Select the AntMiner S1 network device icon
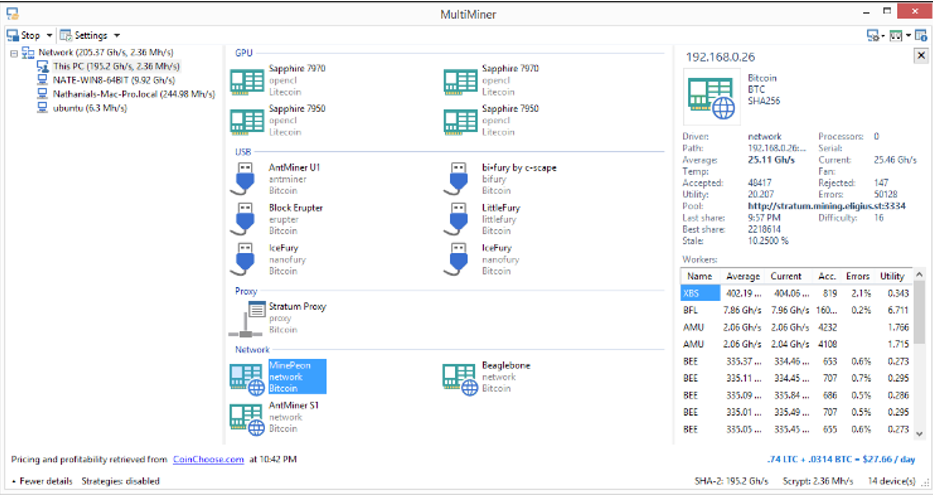 (x=247, y=419)
